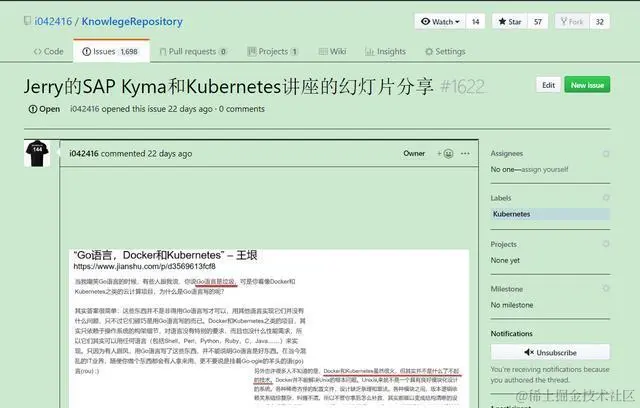This screenshot has width=640, height=408.
Task: Open the Insights tab
Action: pos(385,51)
